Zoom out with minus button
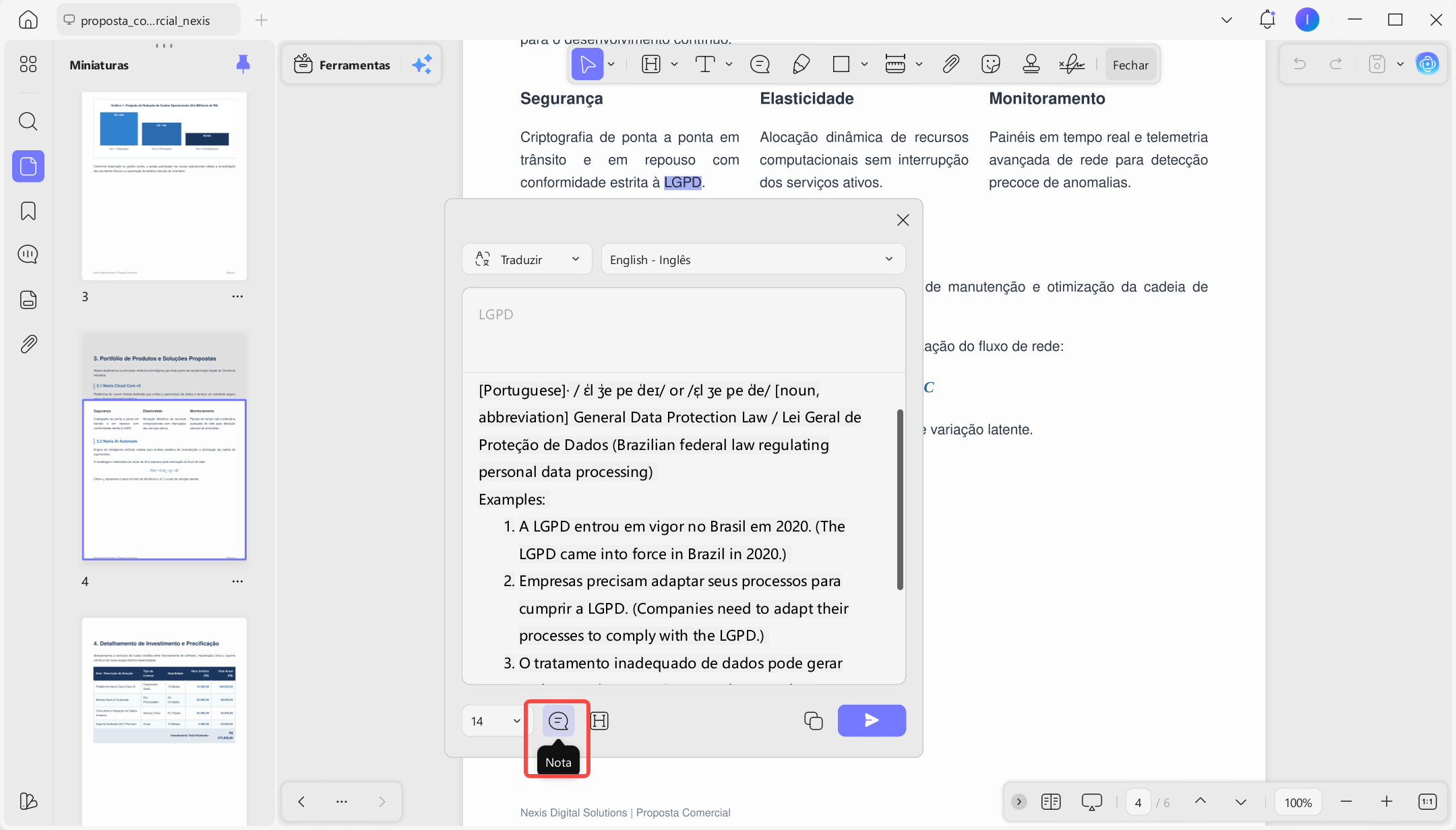The image size is (1456, 830). coord(1346,802)
